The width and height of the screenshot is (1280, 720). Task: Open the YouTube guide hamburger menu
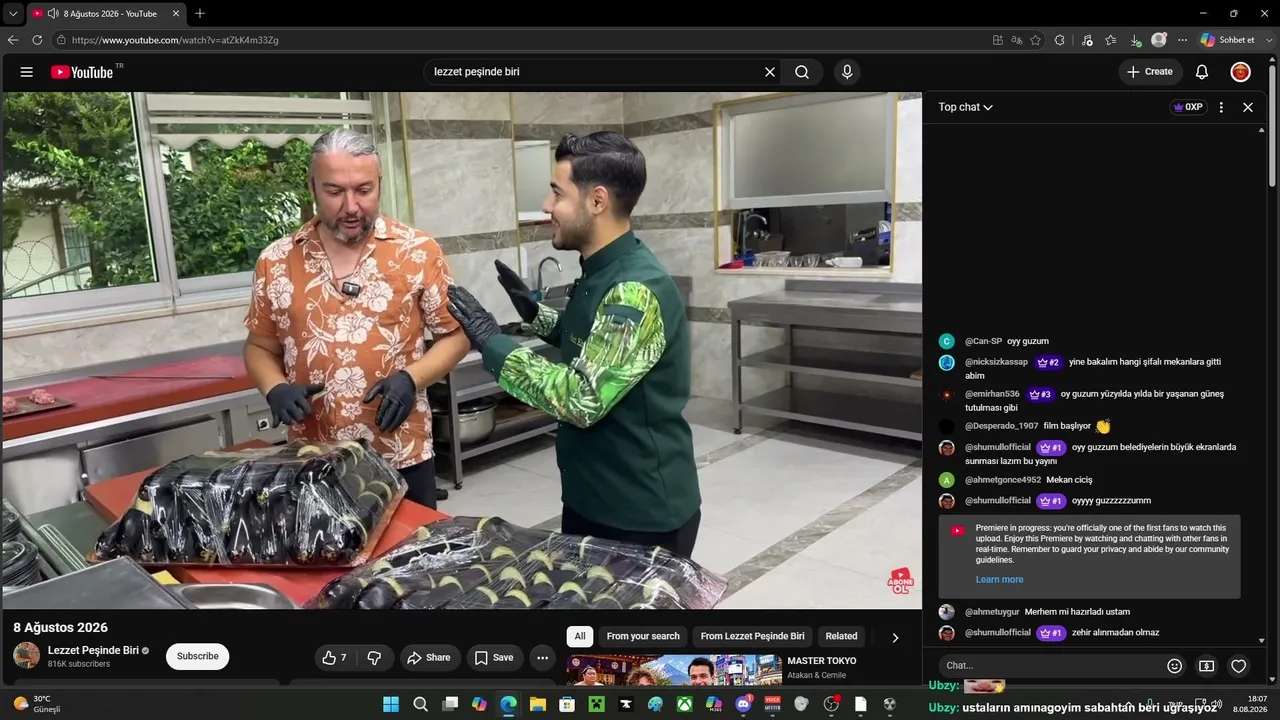coord(27,72)
